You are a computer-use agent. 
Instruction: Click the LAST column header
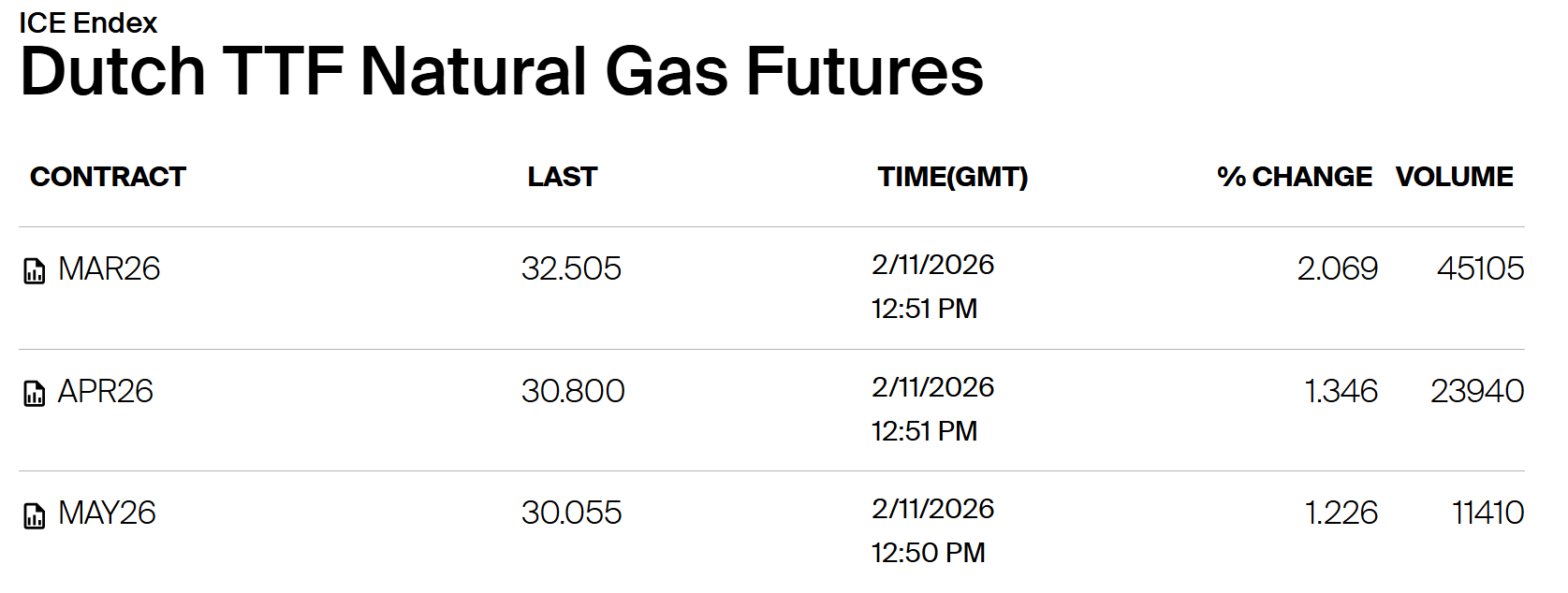[562, 177]
